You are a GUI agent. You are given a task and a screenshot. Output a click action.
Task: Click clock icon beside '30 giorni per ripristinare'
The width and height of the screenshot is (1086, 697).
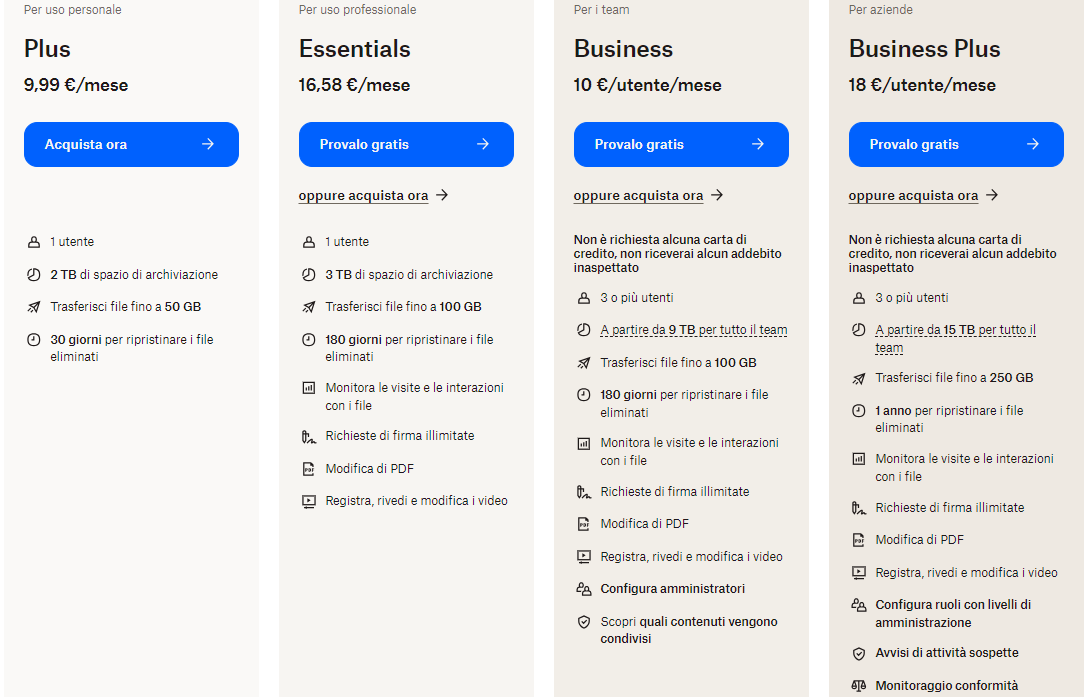coord(33,339)
